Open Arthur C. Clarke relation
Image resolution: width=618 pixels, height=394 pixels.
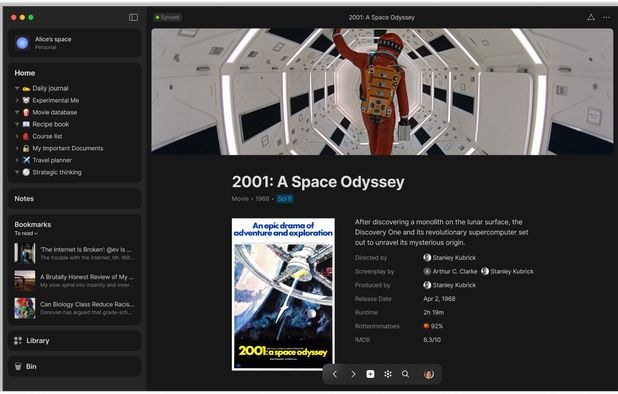tap(450, 271)
